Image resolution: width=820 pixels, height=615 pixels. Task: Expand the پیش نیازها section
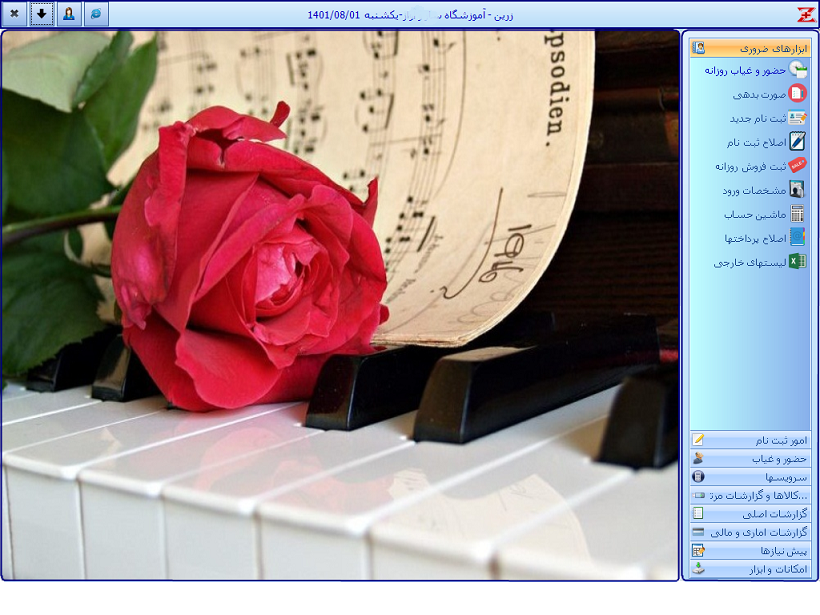pos(750,551)
